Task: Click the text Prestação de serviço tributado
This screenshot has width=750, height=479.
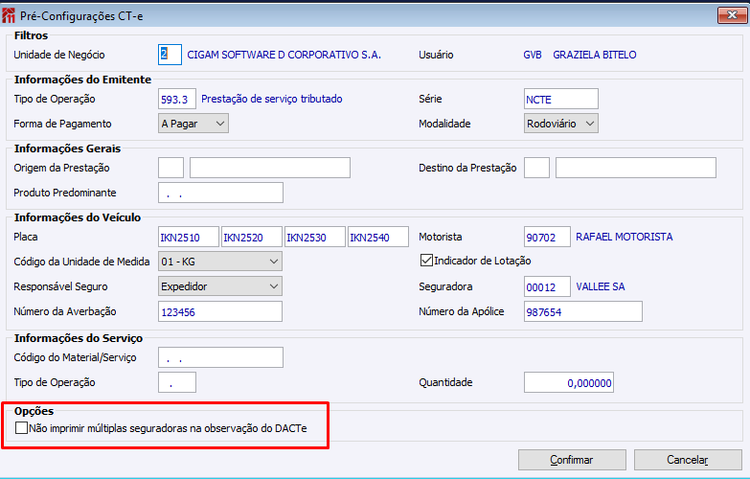Action: point(272,99)
